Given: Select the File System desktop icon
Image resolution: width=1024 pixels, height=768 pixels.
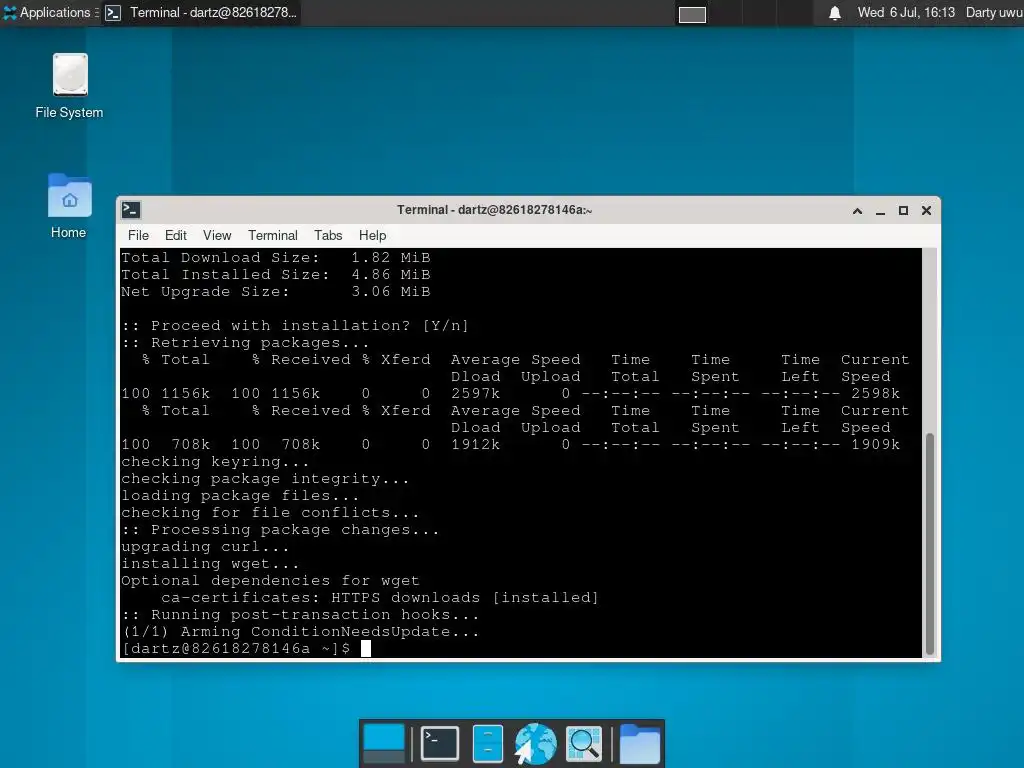Looking at the screenshot, I should (69, 86).
